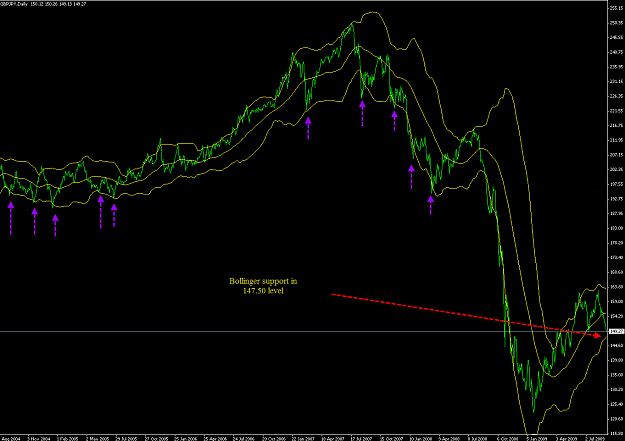Click the 125.40 price scale label
Viewport: 625px width, 441px height.
617,404
